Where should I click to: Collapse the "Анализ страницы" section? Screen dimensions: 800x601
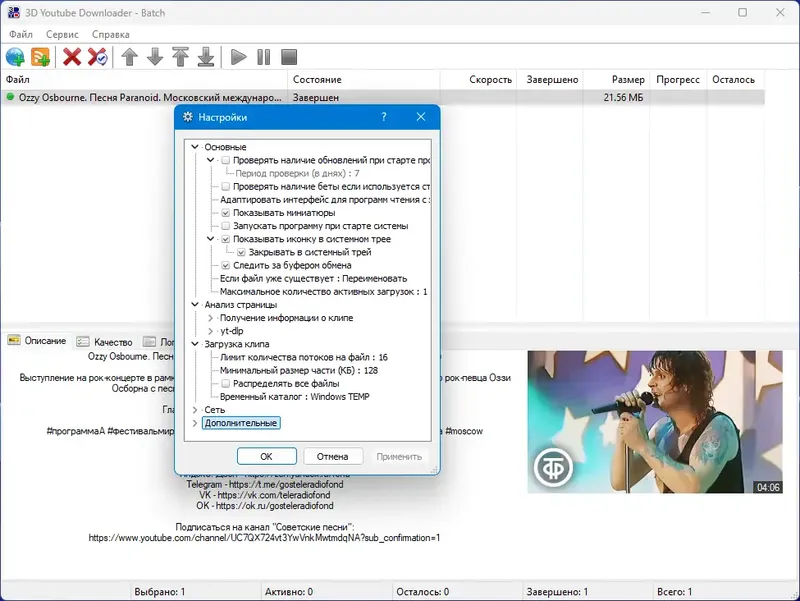click(x=195, y=305)
